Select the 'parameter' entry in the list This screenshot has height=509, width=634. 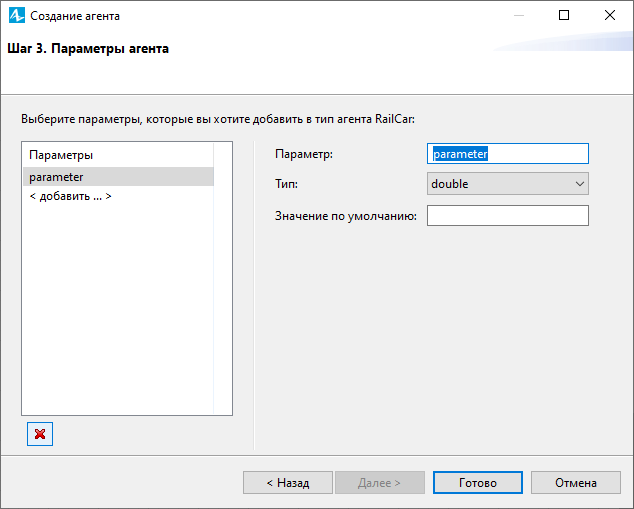(118, 177)
